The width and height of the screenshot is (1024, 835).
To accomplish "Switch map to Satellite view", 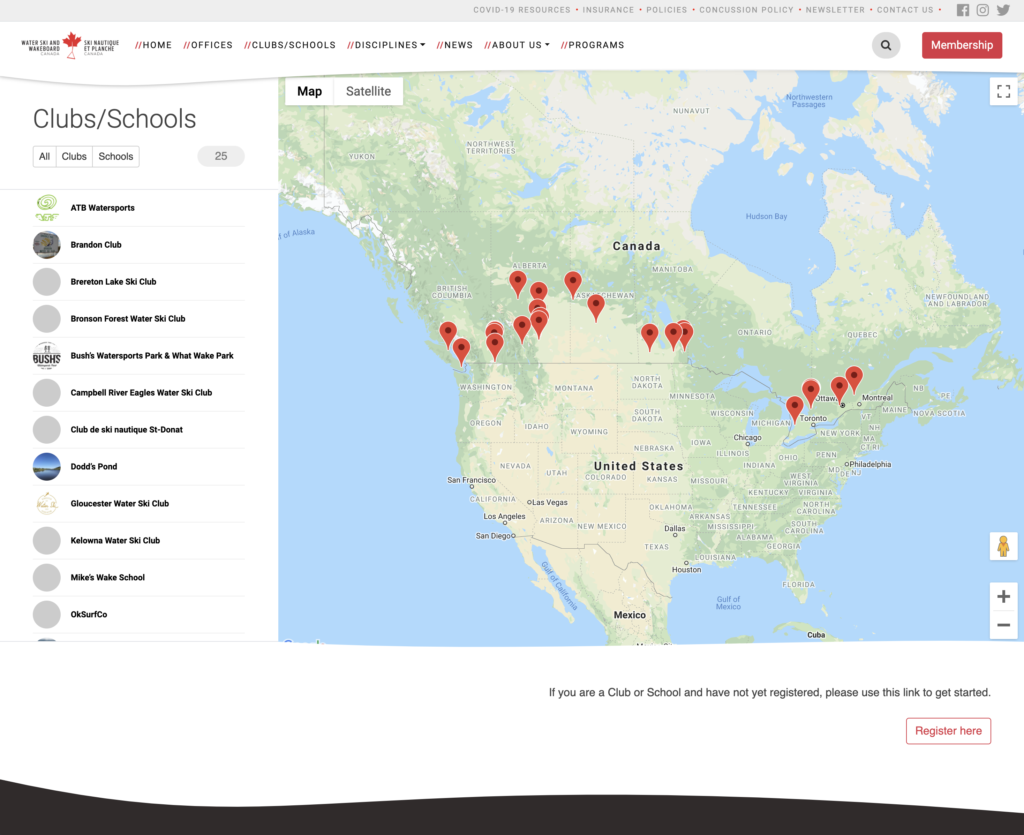I will [x=368, y=91].
